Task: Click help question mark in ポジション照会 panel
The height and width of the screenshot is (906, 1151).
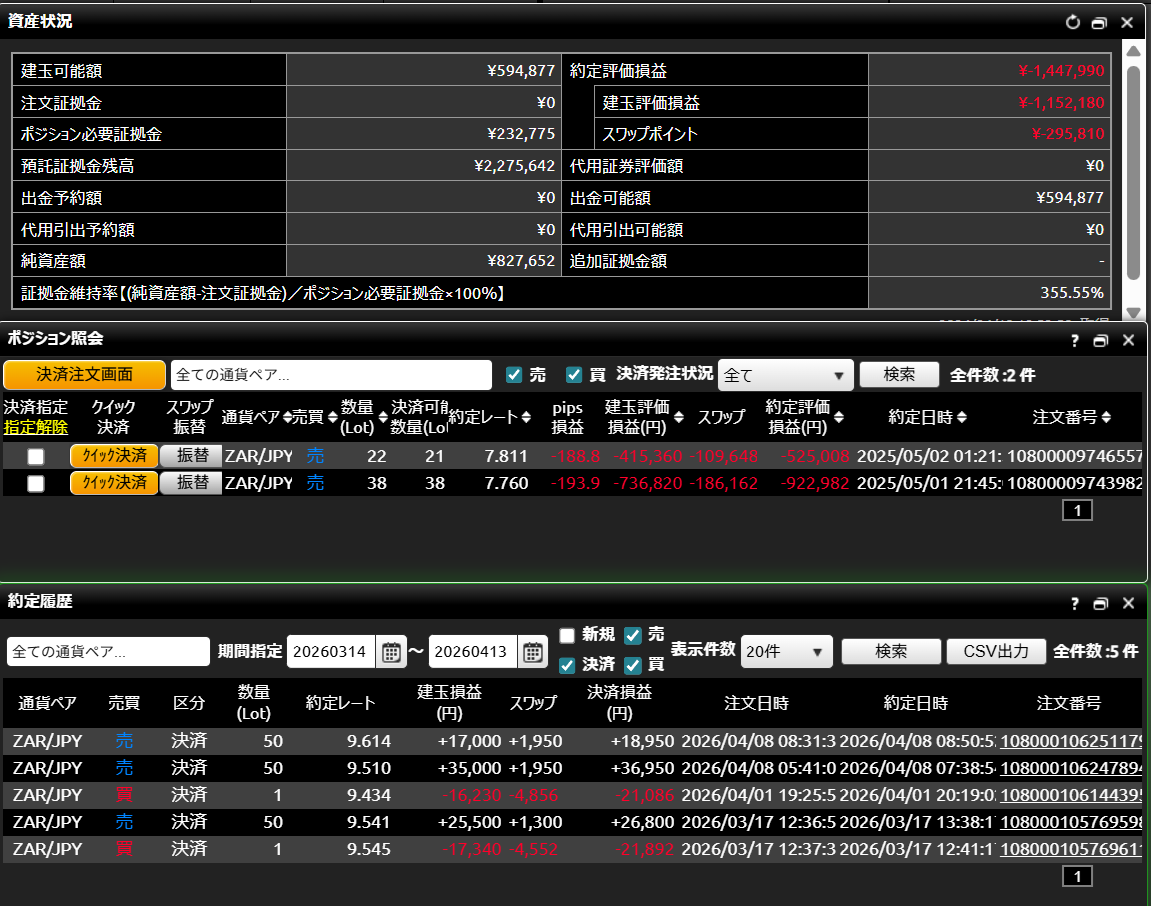Action: 1075,341
